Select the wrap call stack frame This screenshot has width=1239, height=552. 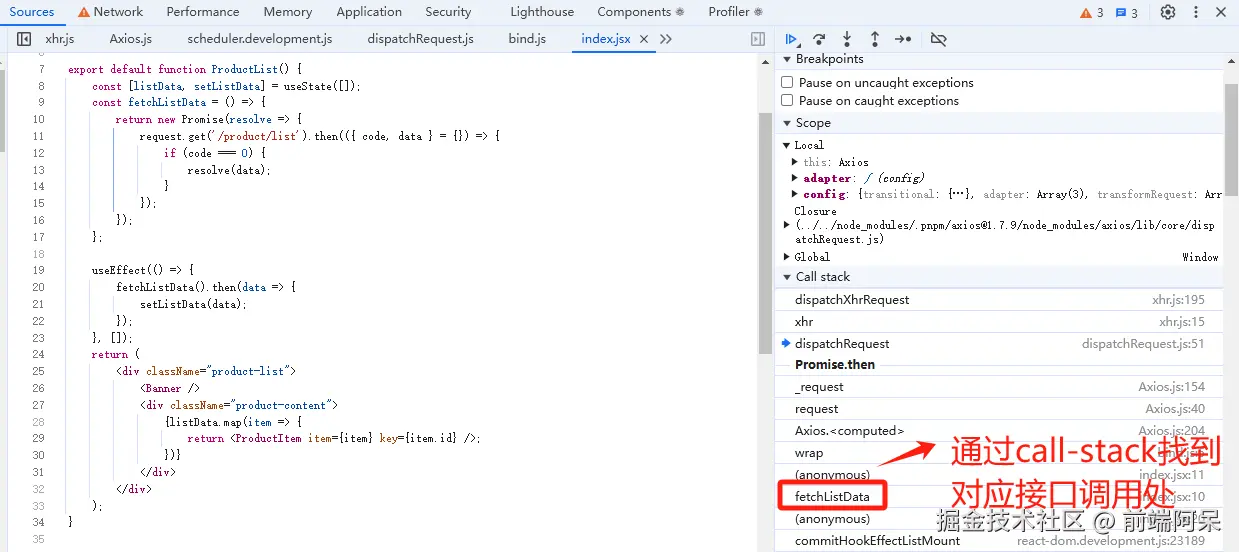tap(999, 453)
